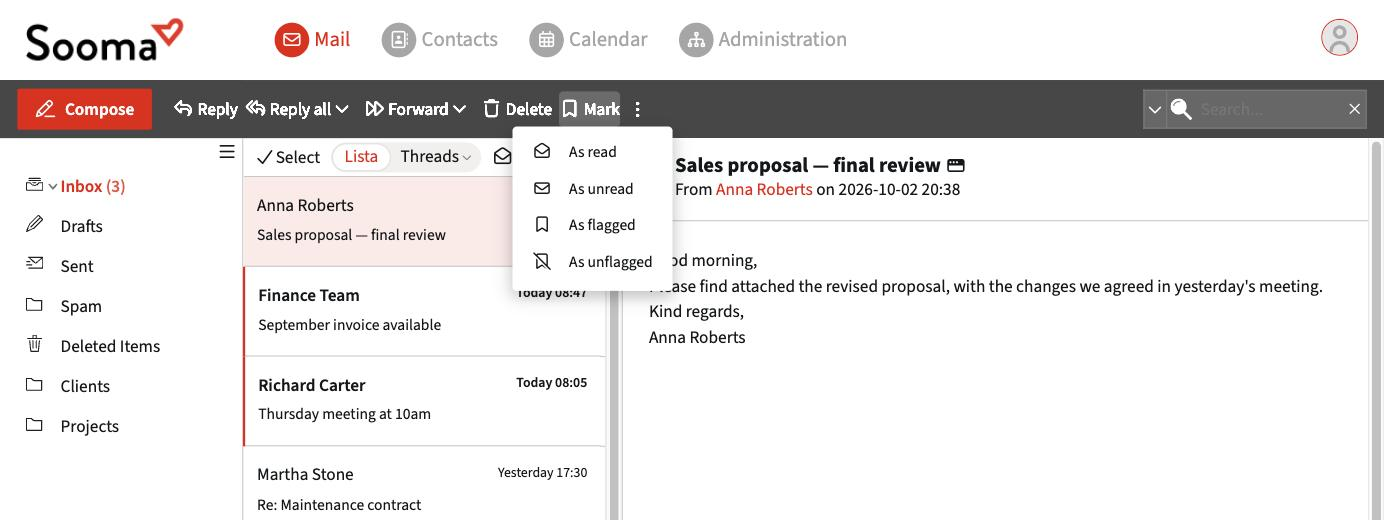Open Inbox (3) folder
Viewport: 1384px width, 520px height.
[x=93, y=186]
